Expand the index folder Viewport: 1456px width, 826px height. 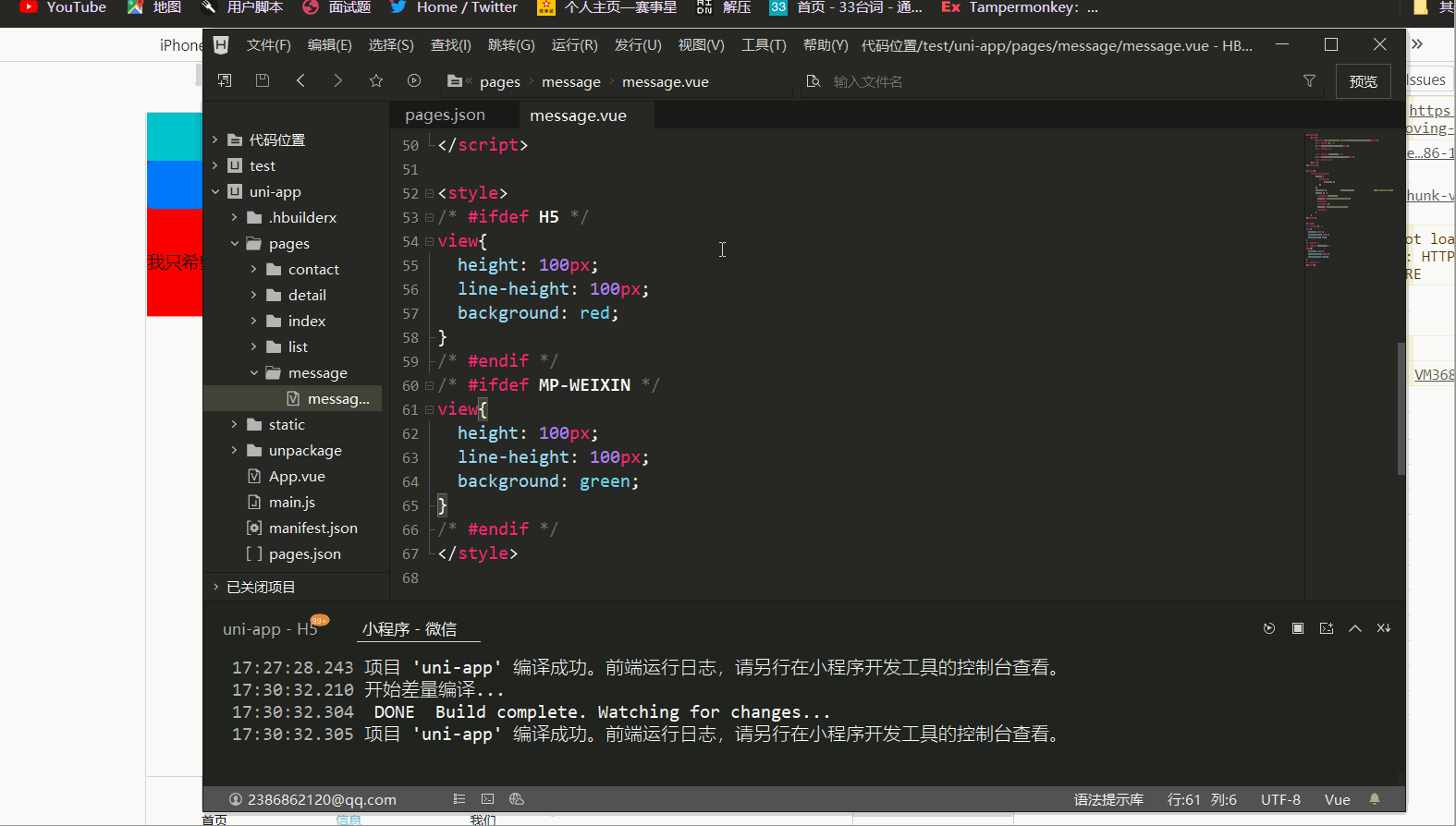(x=254, y=321)
